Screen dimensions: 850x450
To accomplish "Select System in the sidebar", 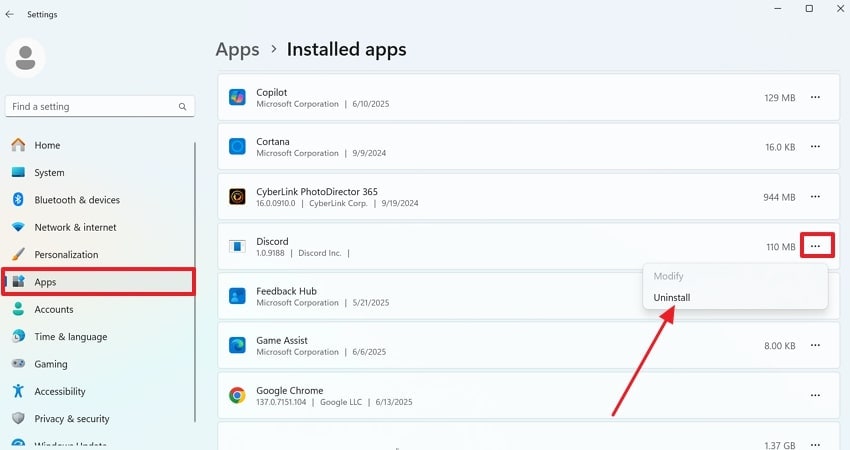I will click(x=98, y=172).
